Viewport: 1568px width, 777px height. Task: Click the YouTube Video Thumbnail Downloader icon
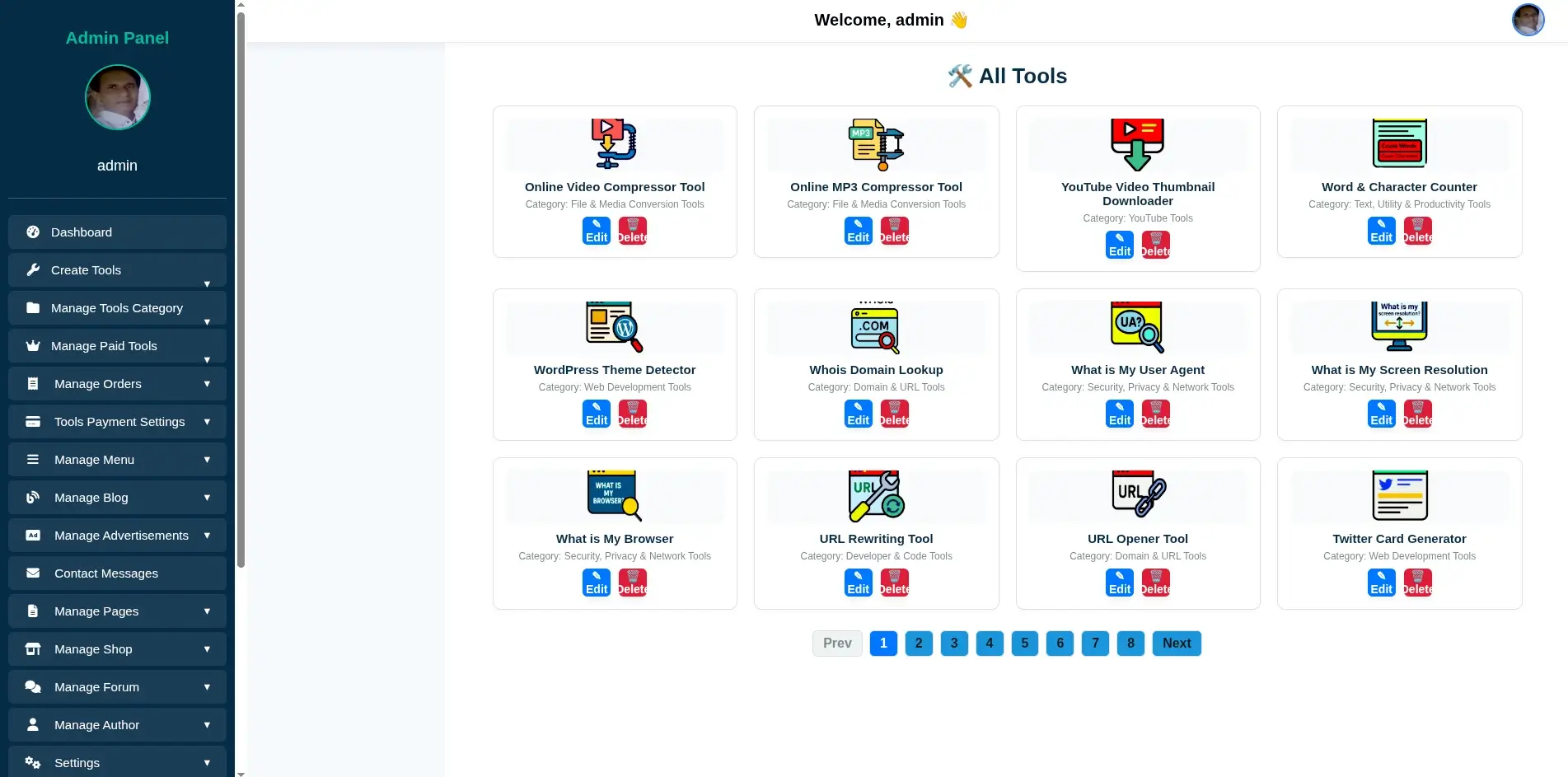pyautogui.click(x=1137, y=144)
